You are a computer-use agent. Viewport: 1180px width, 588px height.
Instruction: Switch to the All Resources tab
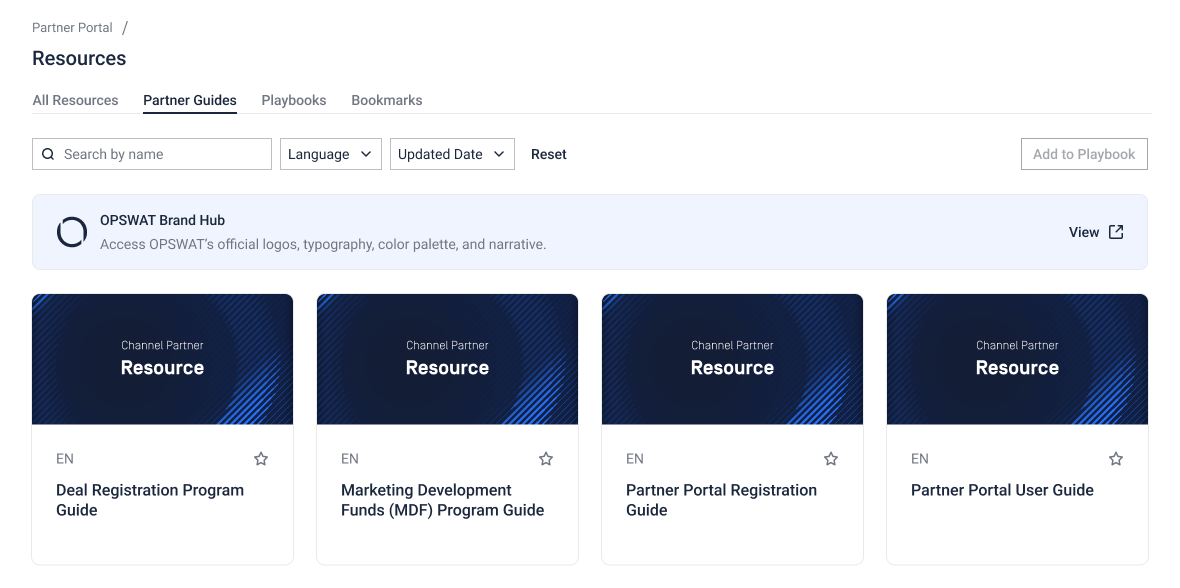click(x=75, y=100)
